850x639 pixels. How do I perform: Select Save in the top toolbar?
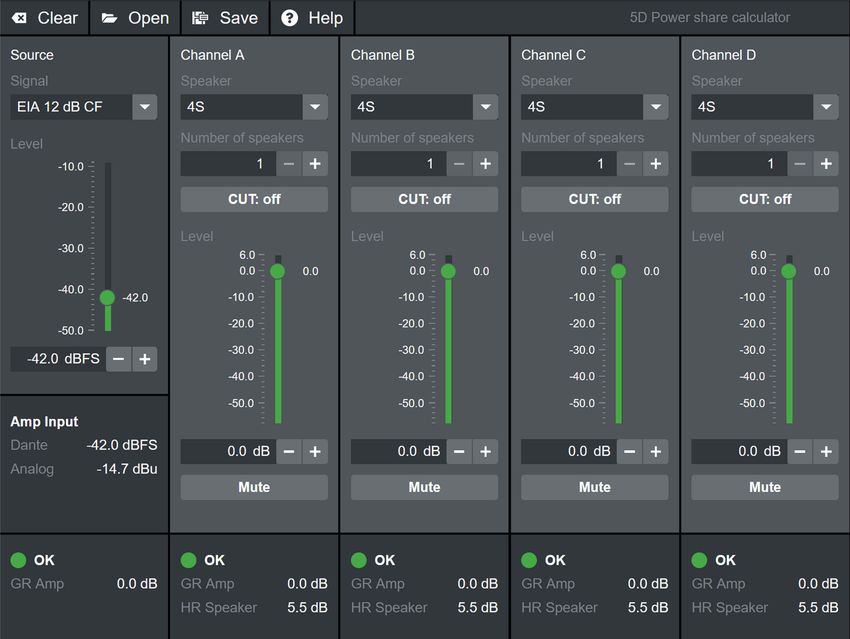coord(225,18)
